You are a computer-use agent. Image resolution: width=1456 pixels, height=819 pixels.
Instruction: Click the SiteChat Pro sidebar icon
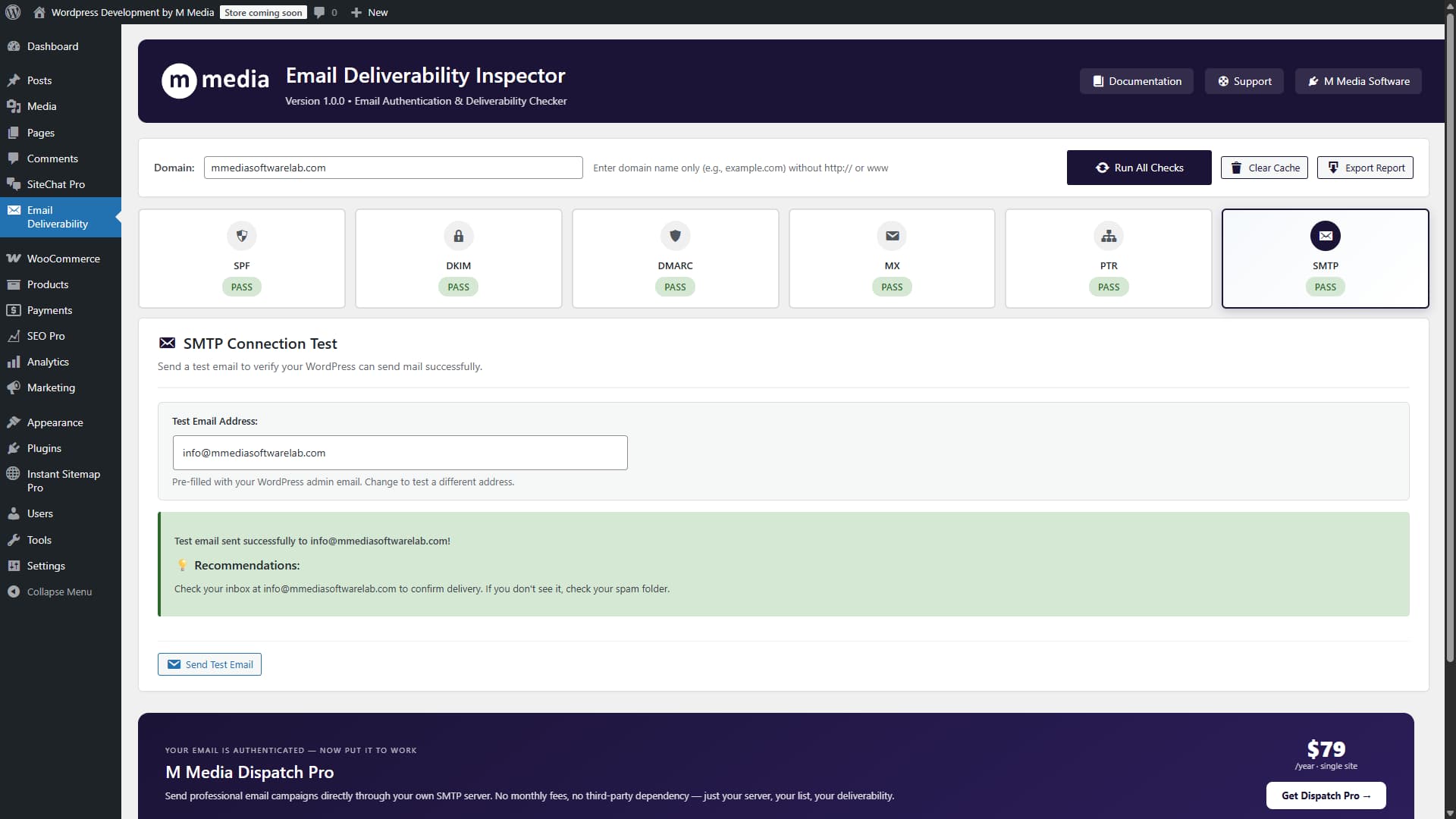14,184
